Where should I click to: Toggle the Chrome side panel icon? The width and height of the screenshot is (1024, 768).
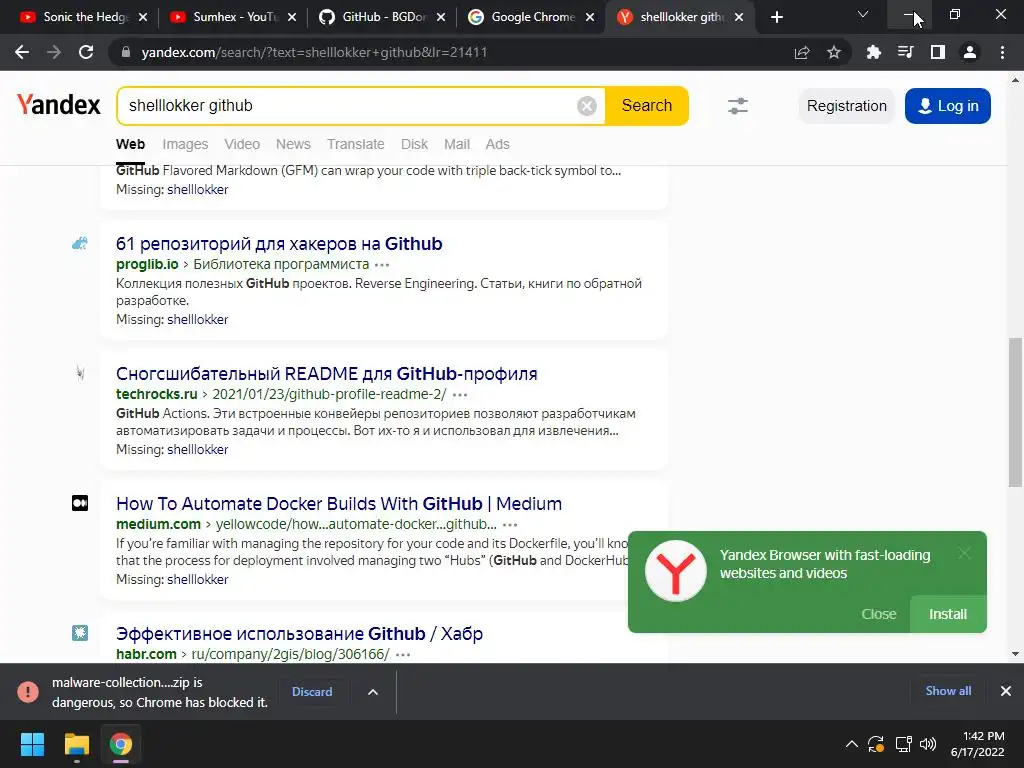coord(938,52)
